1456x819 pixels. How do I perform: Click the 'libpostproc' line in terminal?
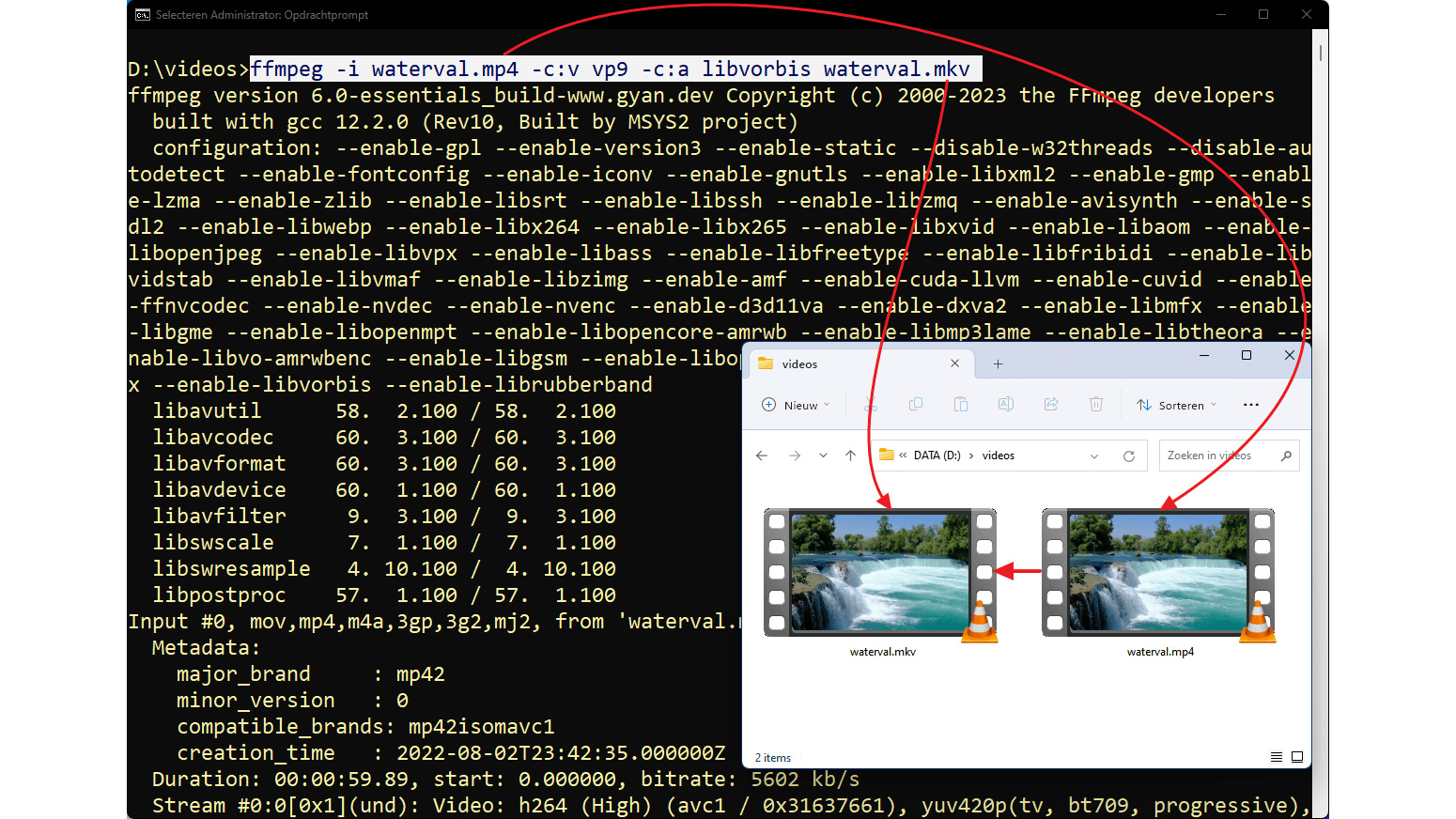pos(385,595)
